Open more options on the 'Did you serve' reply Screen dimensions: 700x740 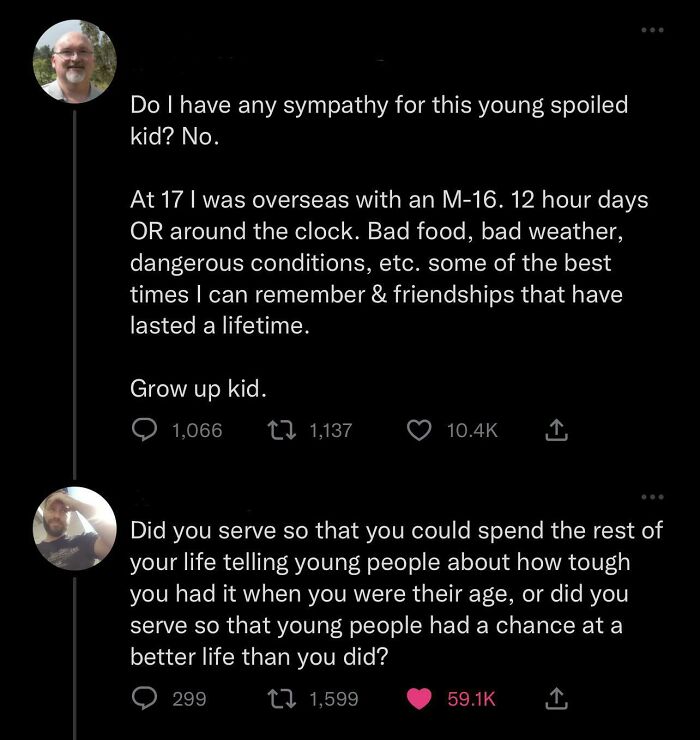[654, 497]
